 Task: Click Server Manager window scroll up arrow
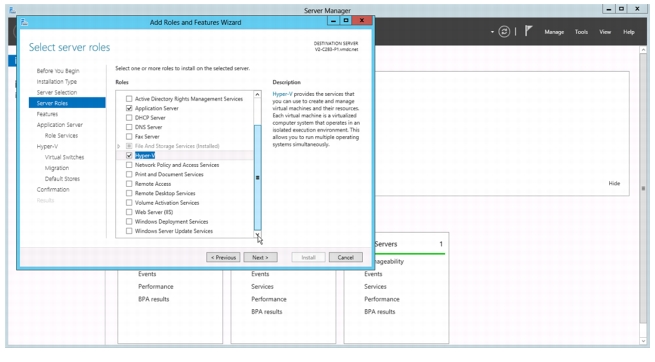pos(643,50)
